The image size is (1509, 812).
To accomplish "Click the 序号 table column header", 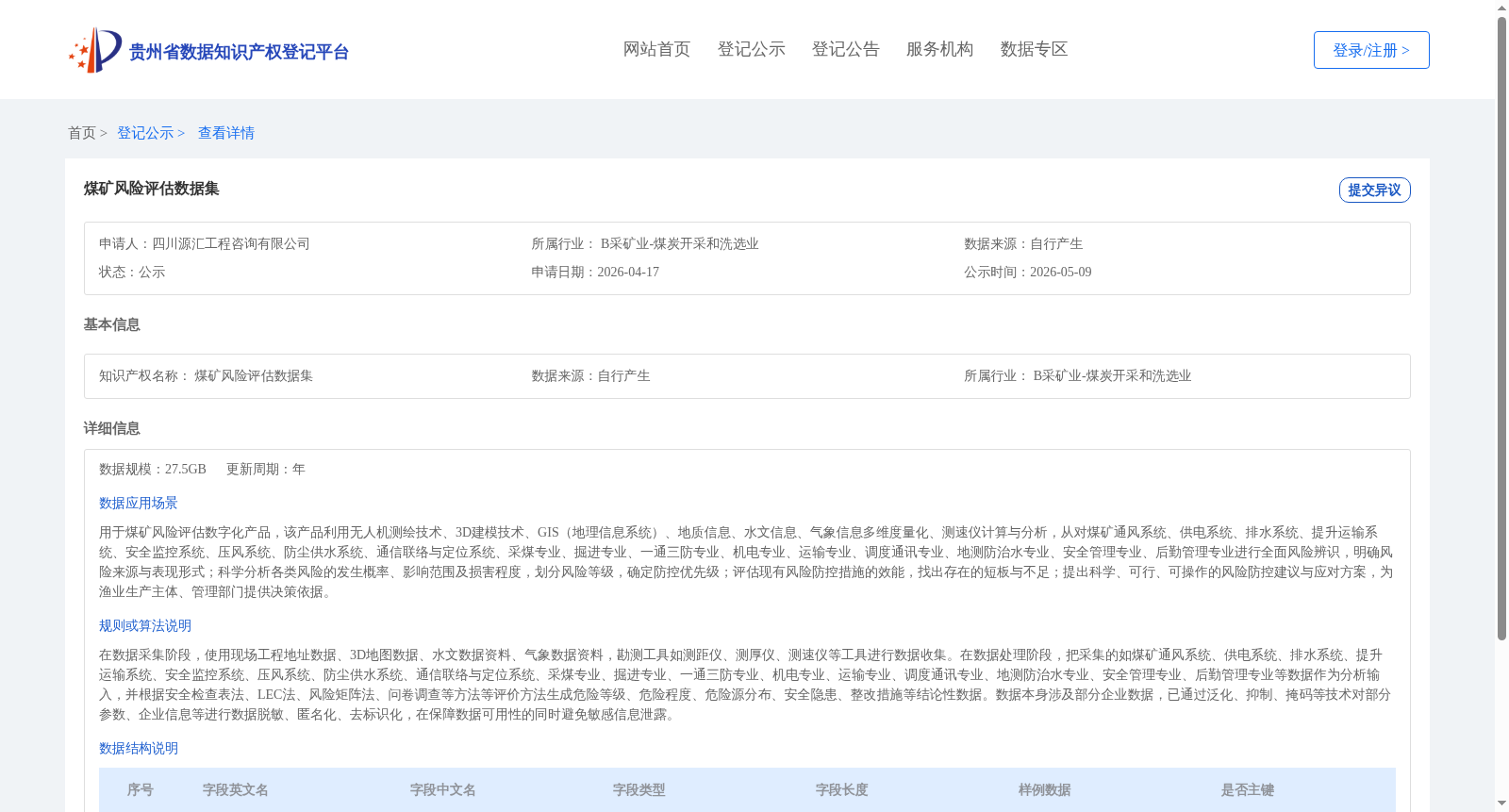I will (x=141, y=790).
